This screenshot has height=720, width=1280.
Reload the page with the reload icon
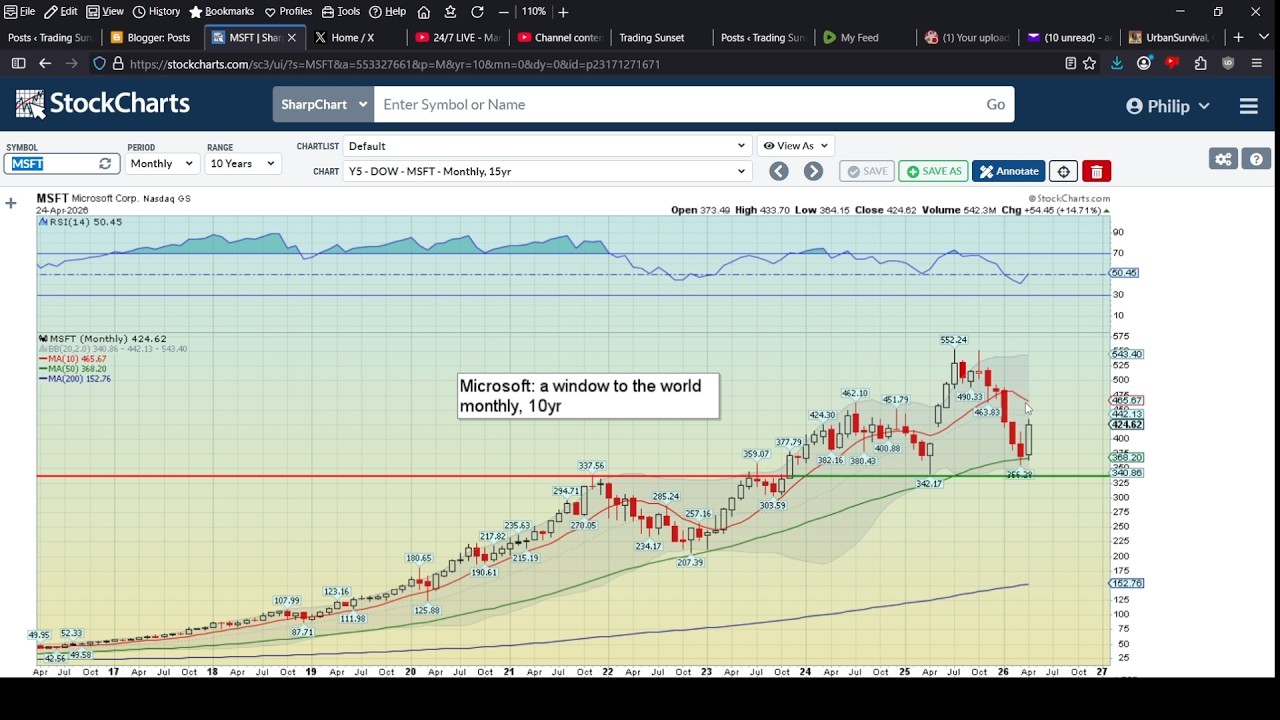click(478, 12)
